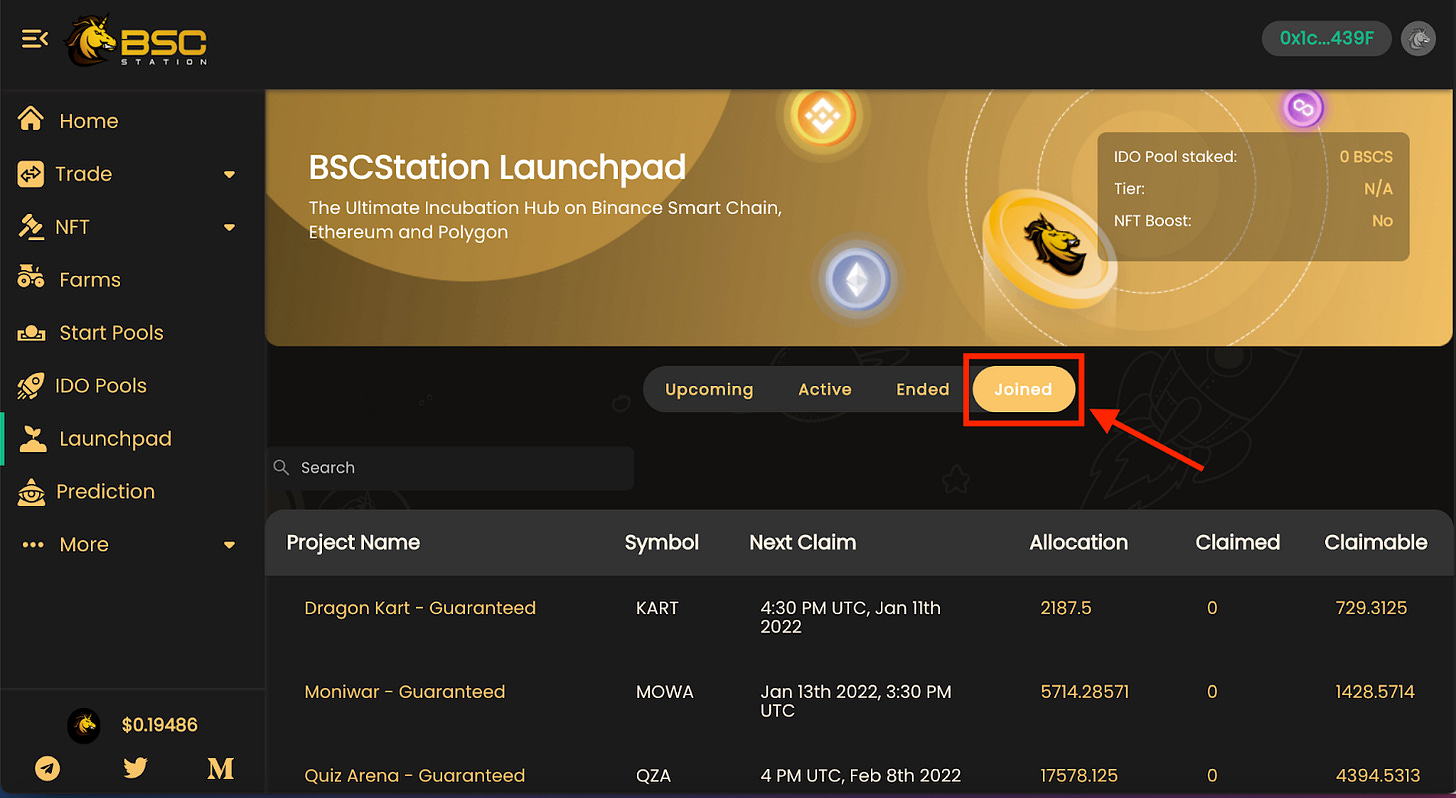Click allocation value 5714.28571

click(1084, 692)
